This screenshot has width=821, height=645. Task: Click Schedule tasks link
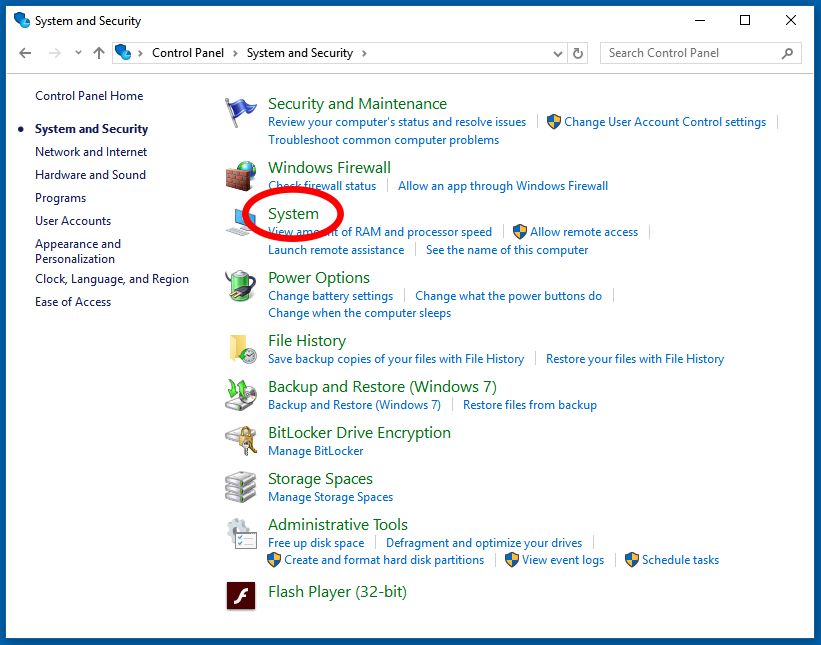(680, 560)
